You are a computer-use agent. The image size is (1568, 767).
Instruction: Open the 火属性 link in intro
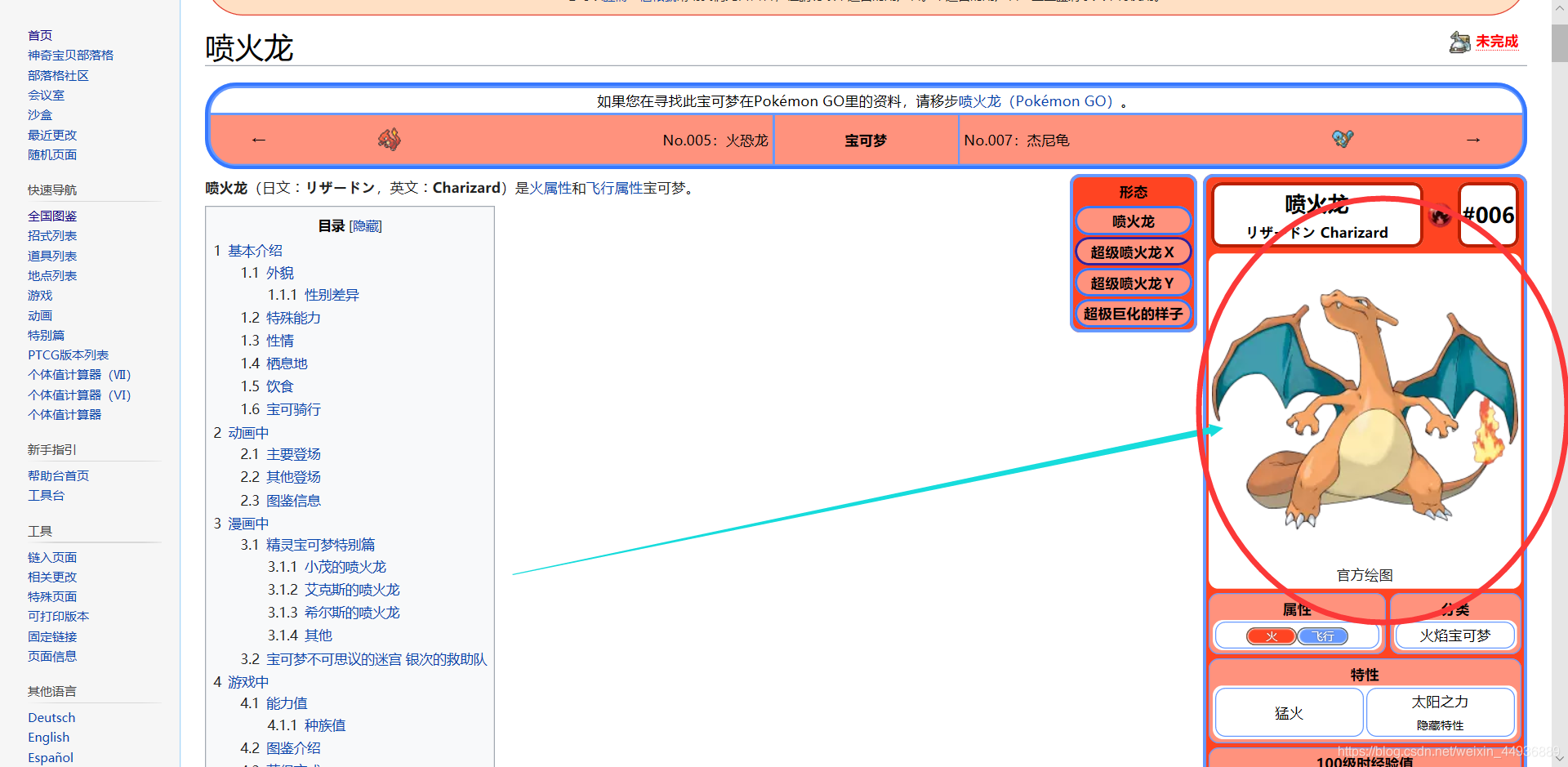pyautogui.click(x=550, y=188)
